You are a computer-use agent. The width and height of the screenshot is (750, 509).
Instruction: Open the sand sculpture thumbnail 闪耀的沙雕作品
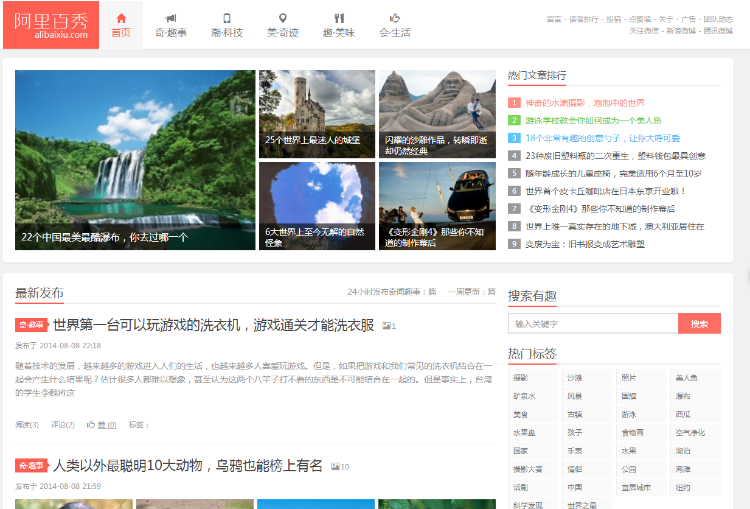[x=437, y=114]
